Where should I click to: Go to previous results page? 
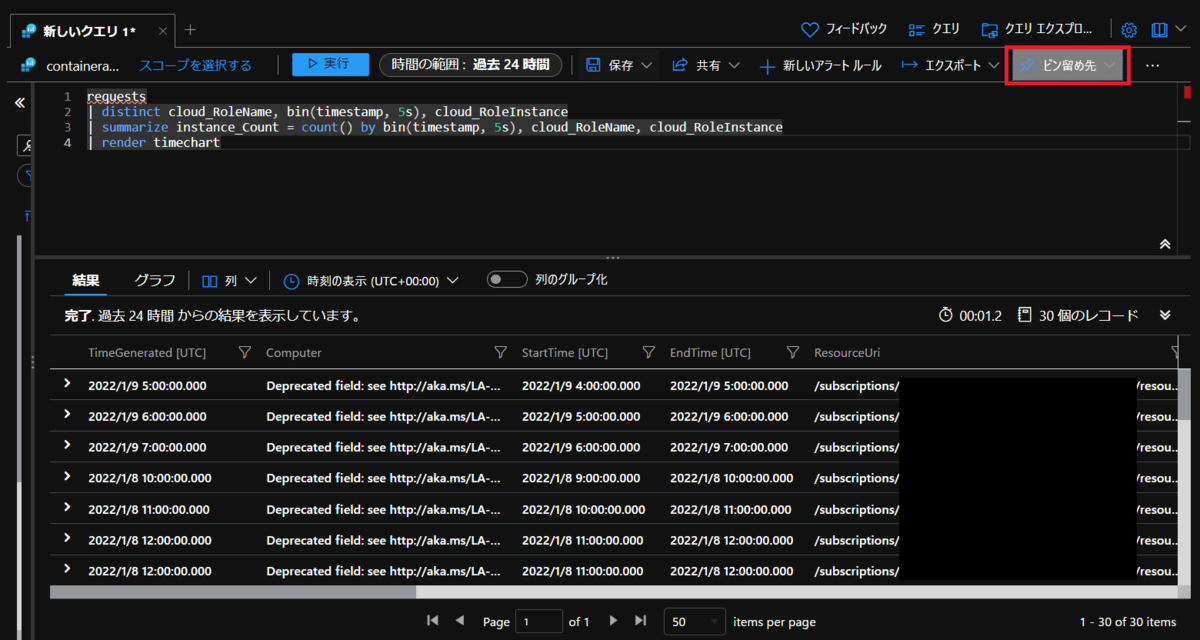(460, 621)
